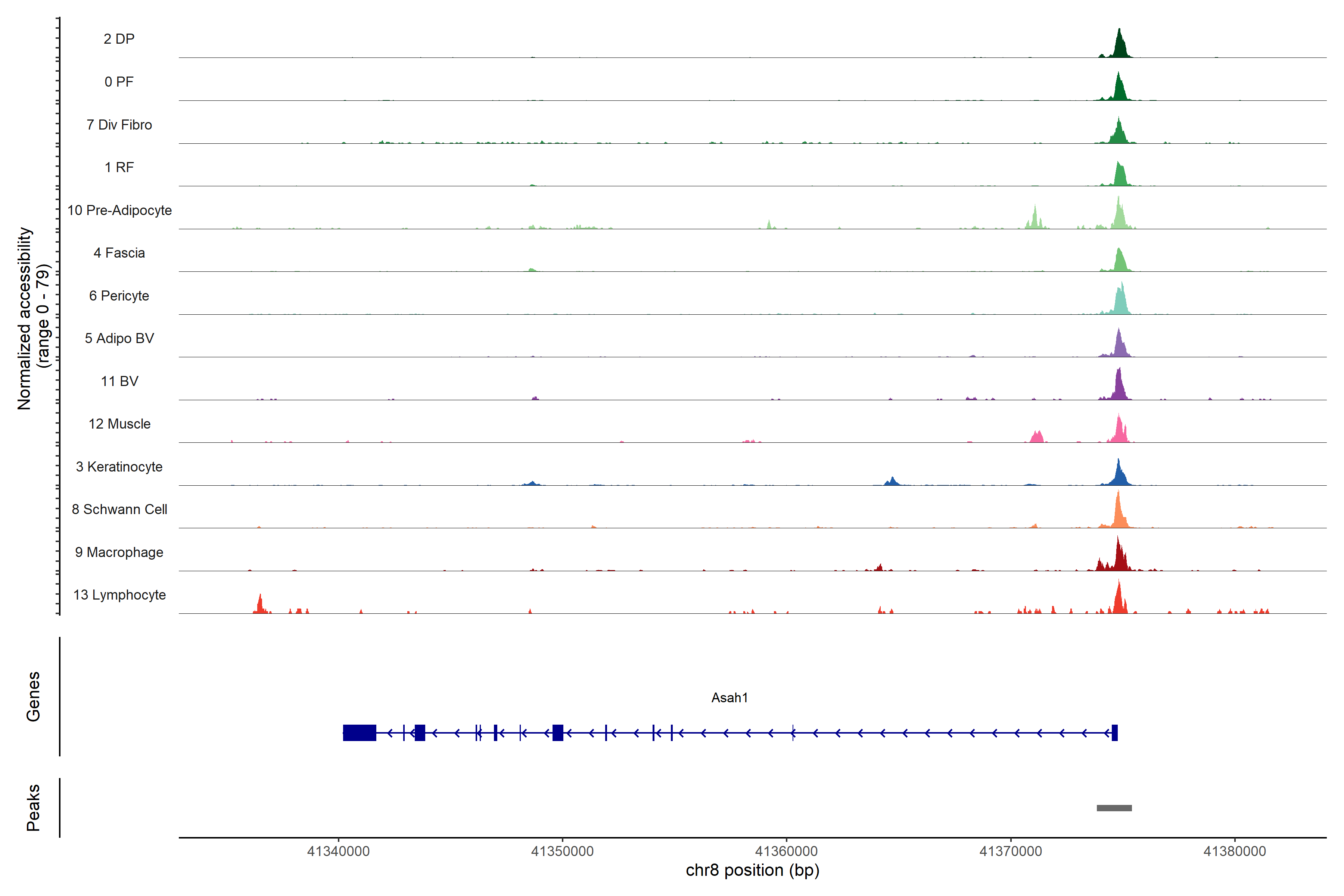Click the 9 Macrophage track label
Image resolution: width=1344 pixels, height=896 pixels.
(x=119, y=552)
